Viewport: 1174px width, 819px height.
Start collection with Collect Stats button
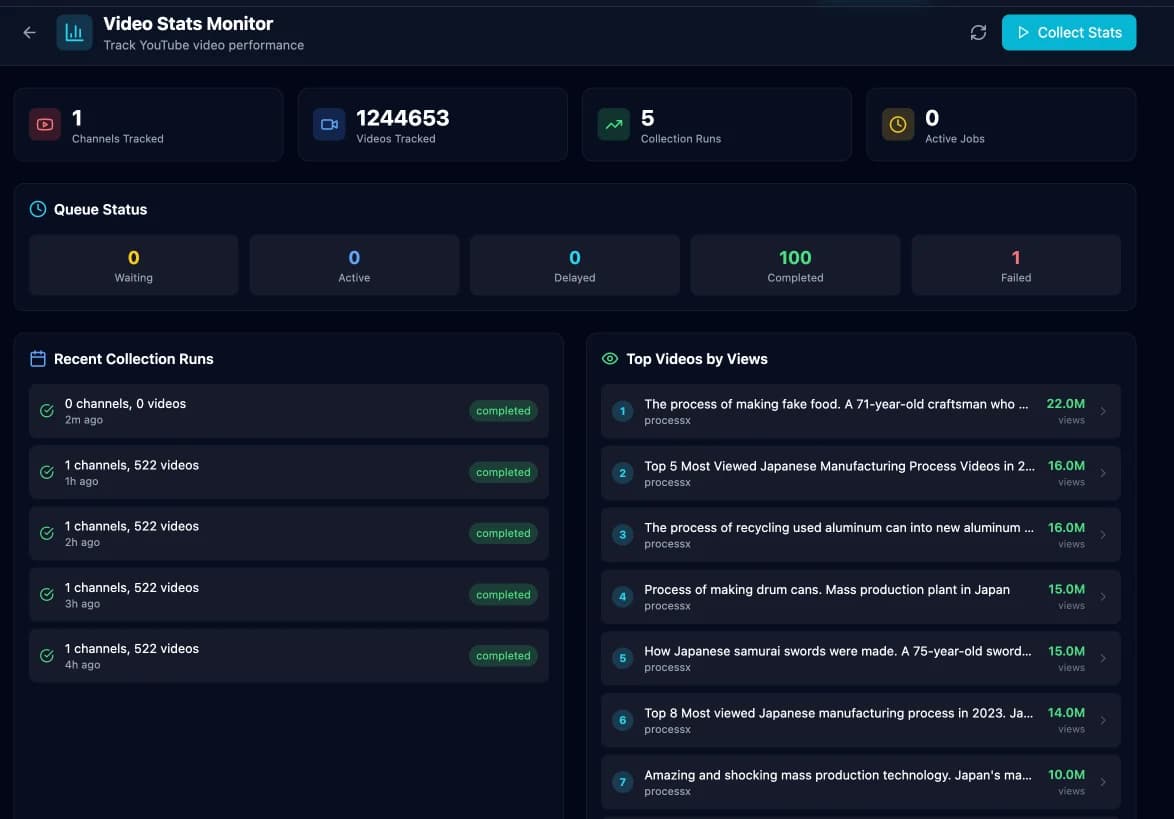1068,32
